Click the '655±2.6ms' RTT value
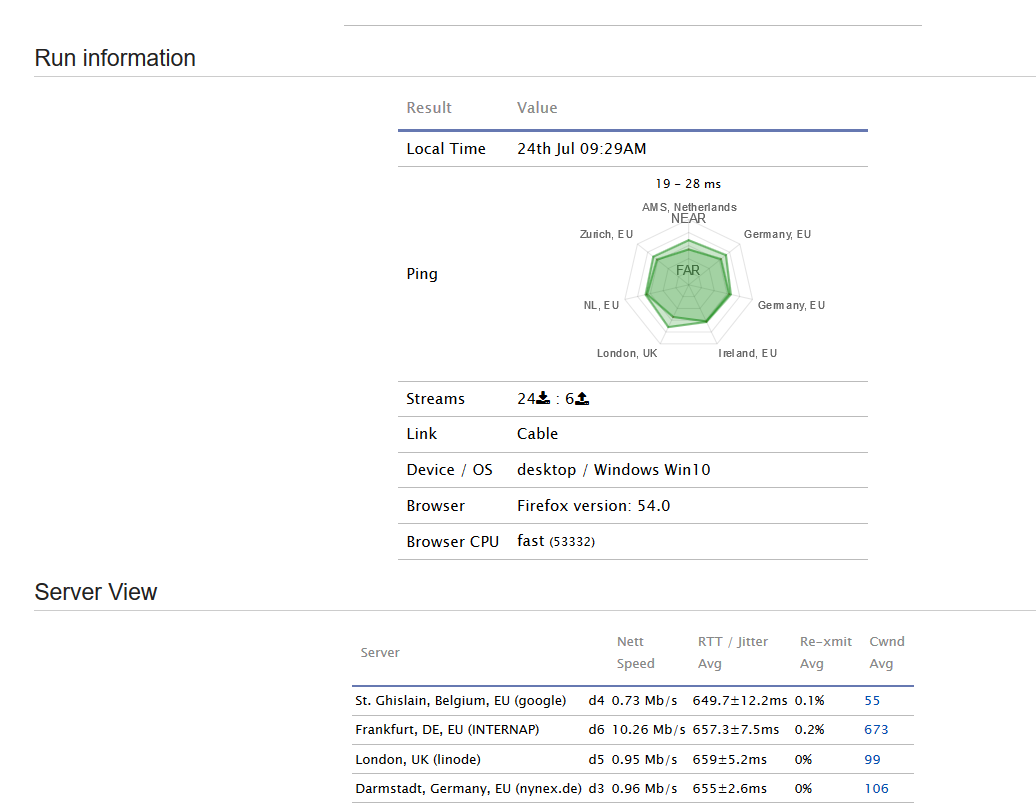The width and height of the screenshot is (1036, 811). pyautogui.click(x=729, y=789)
